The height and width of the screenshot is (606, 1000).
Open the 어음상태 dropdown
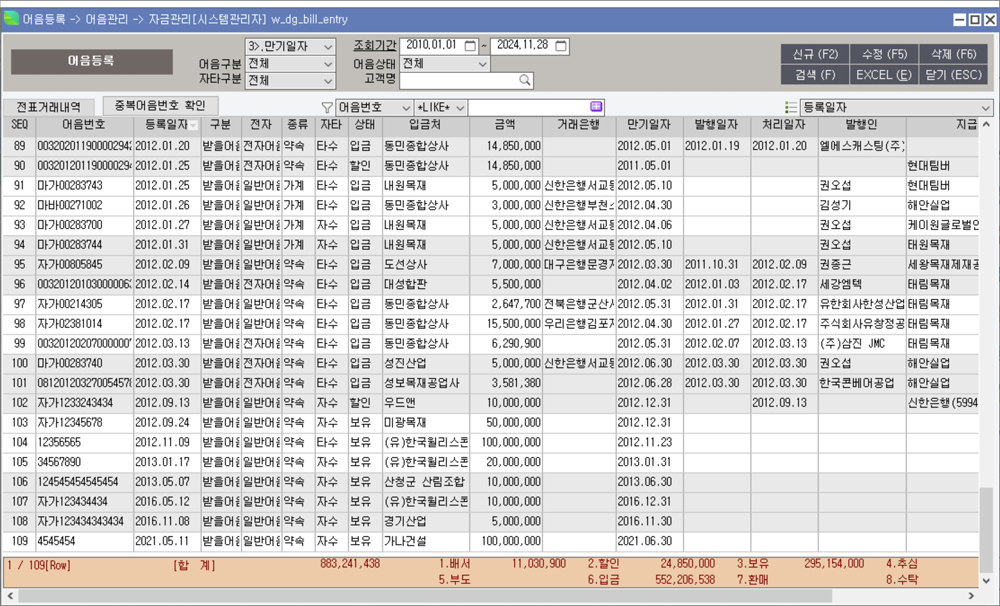coord(483,64)
